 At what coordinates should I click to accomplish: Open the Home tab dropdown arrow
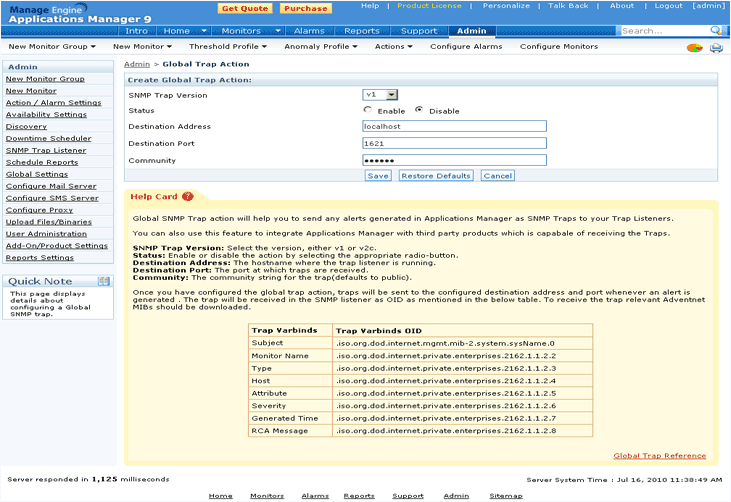tap(204, 31)
